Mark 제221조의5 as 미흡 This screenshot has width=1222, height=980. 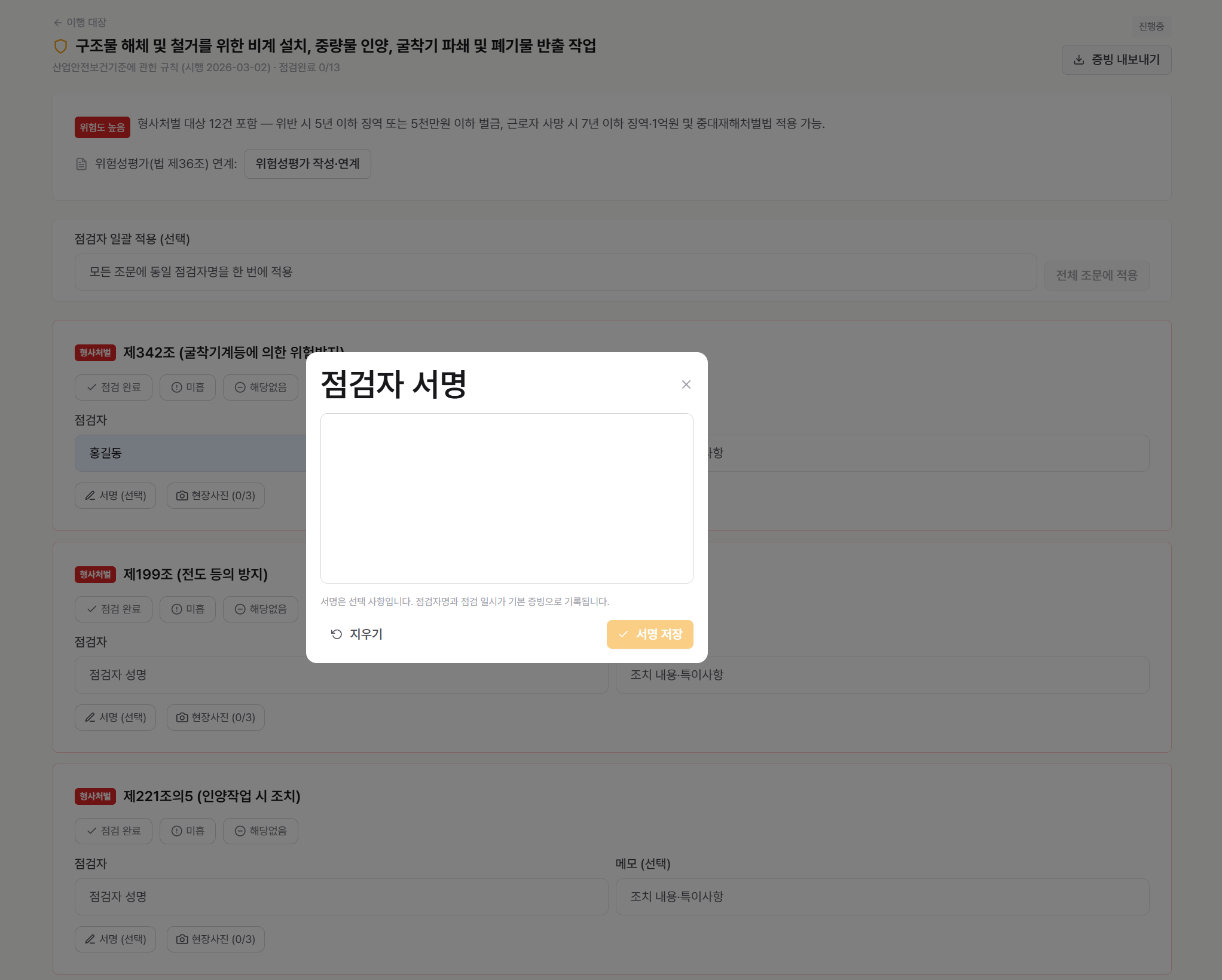(x=188, y=831)
